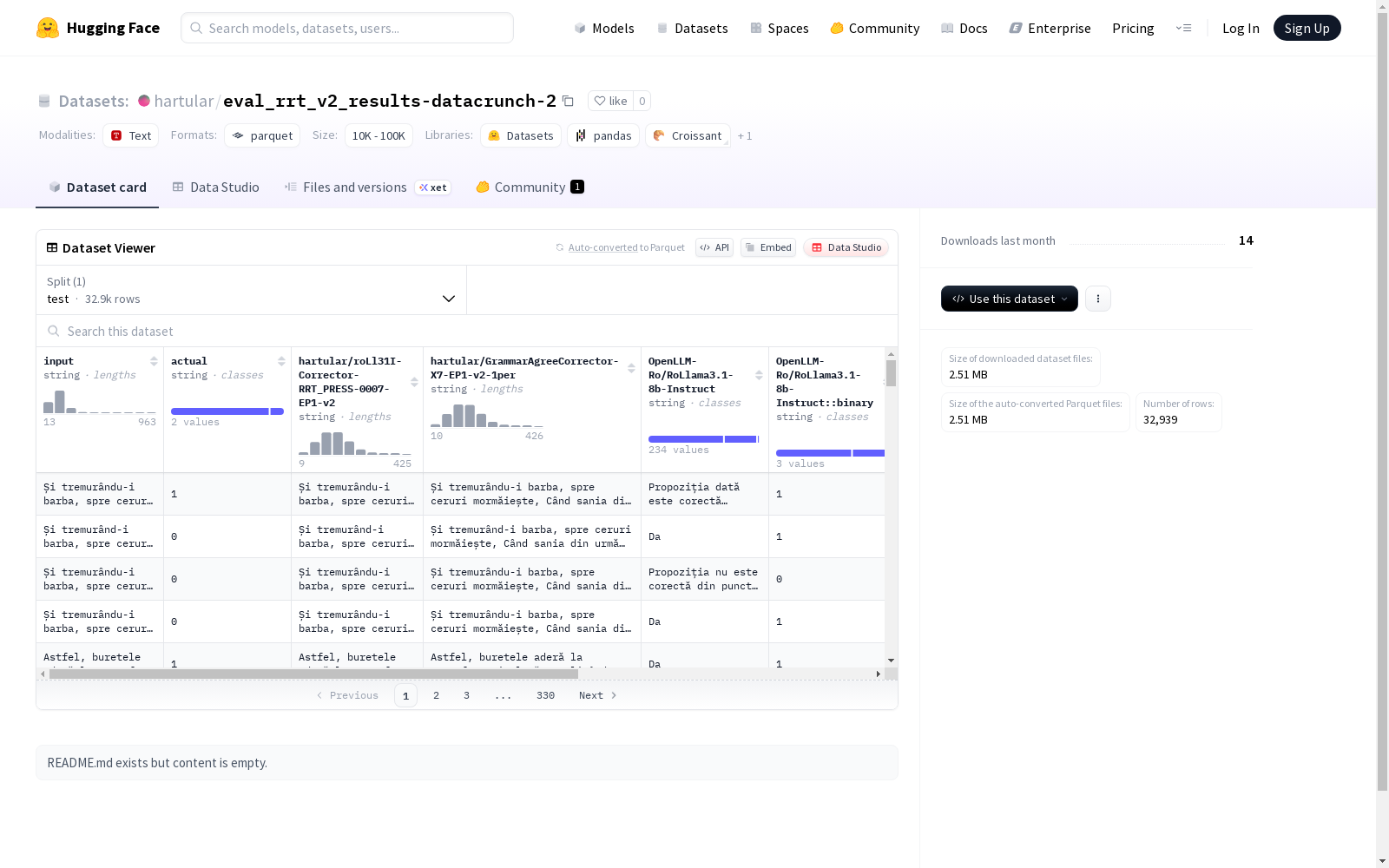1389x868 pixels.
Task: Click the Sign Up button
Action: pyautogui.click(x=1307, y=28)
